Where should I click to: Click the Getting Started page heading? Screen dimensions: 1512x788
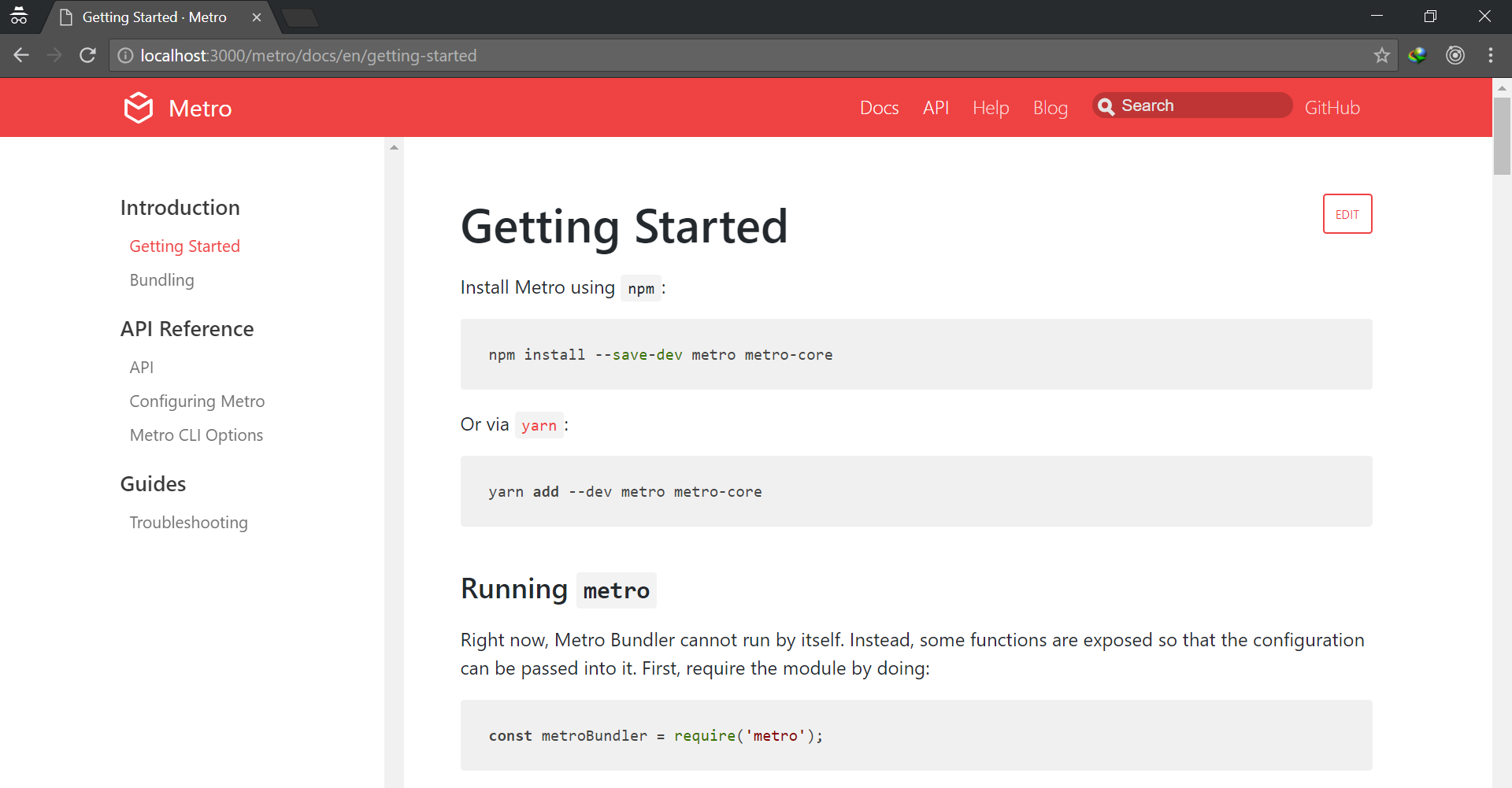click(624, 227)
